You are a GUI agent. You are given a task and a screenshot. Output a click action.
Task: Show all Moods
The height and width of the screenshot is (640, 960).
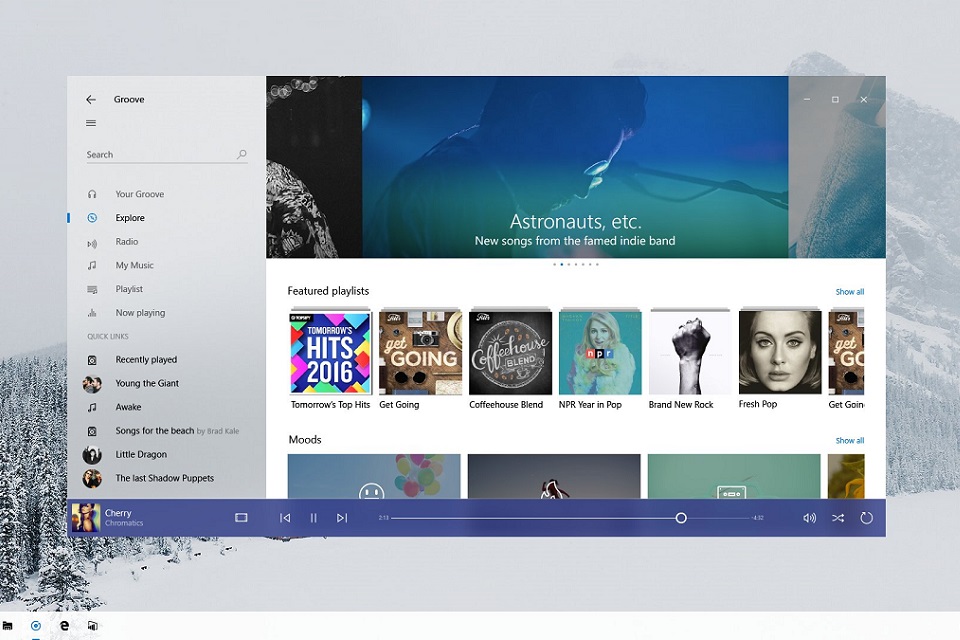850,440
